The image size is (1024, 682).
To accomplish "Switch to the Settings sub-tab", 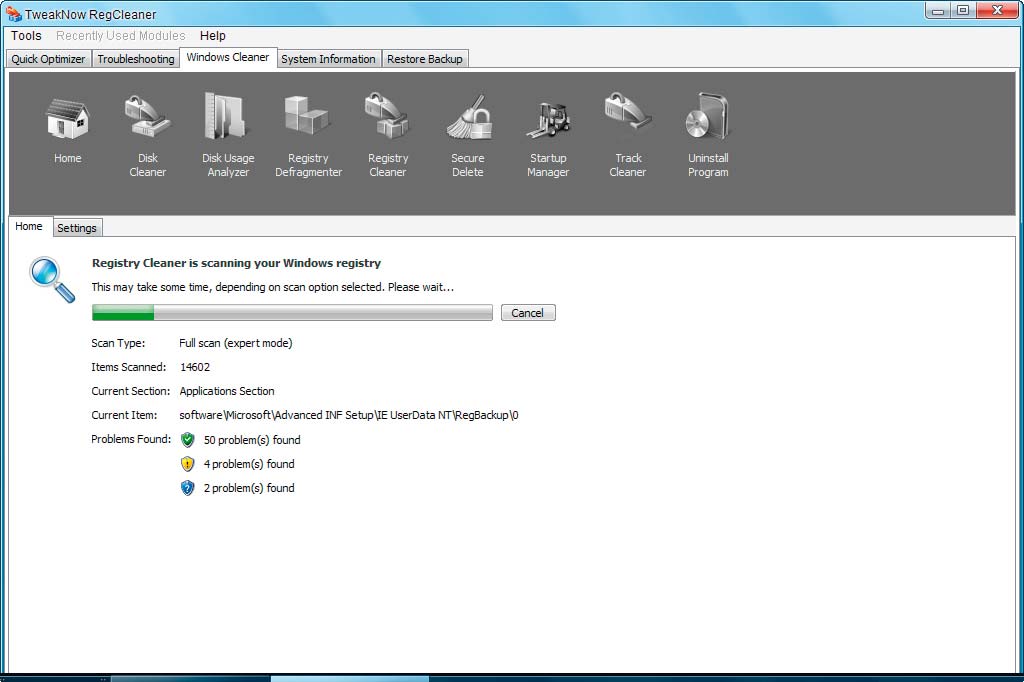I will 77,228.
